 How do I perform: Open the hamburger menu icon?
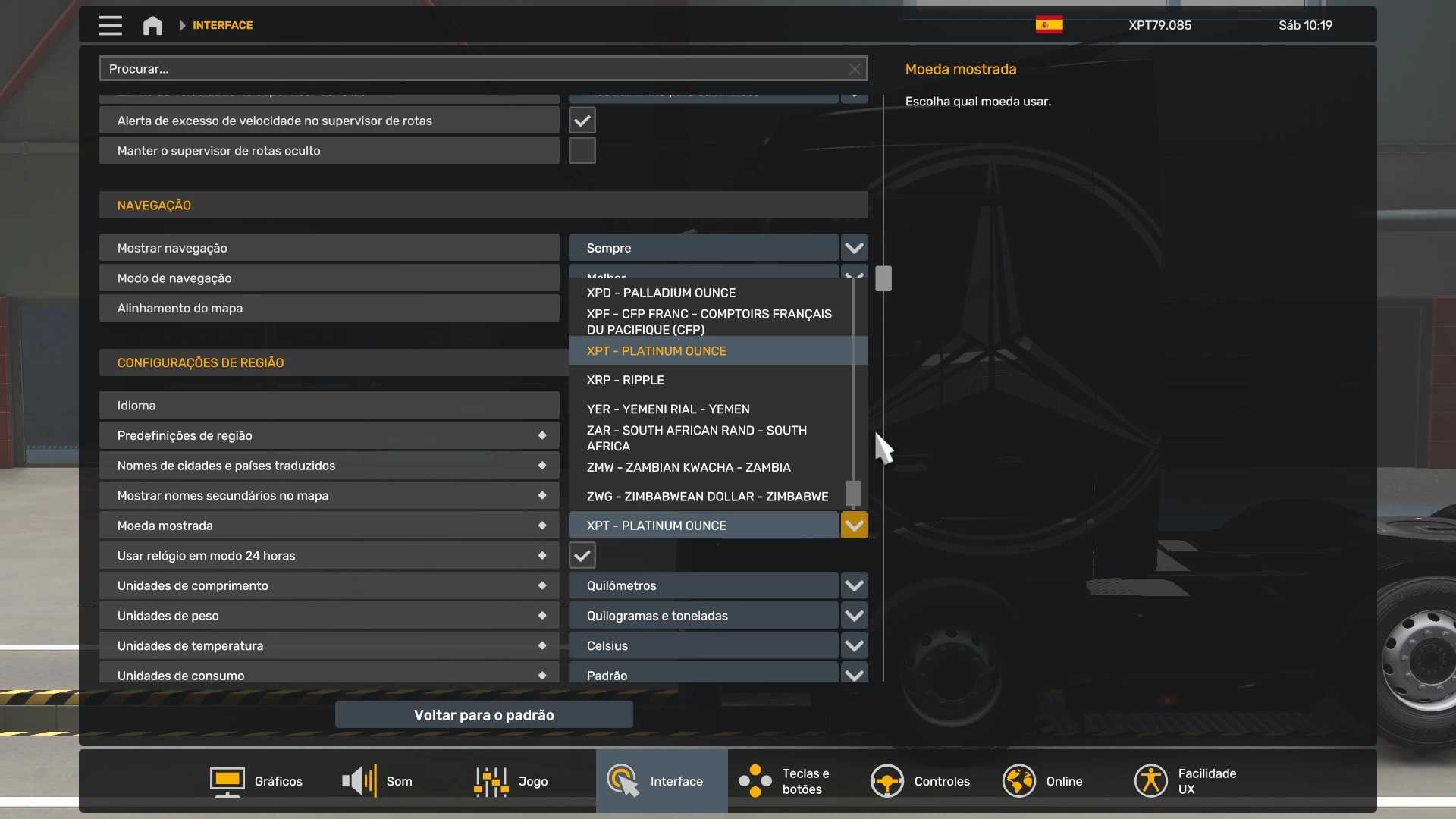click(x=110, y=25)
